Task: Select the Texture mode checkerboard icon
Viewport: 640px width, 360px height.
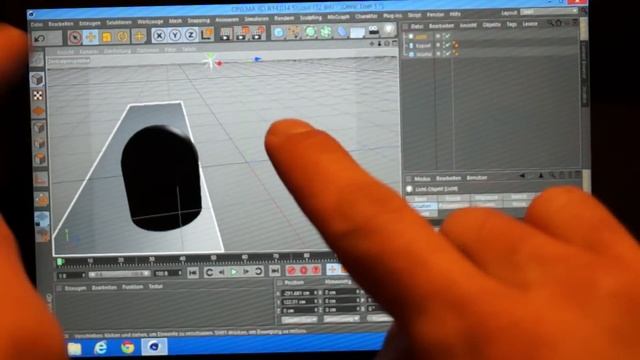Action: (x=38, y=96)
